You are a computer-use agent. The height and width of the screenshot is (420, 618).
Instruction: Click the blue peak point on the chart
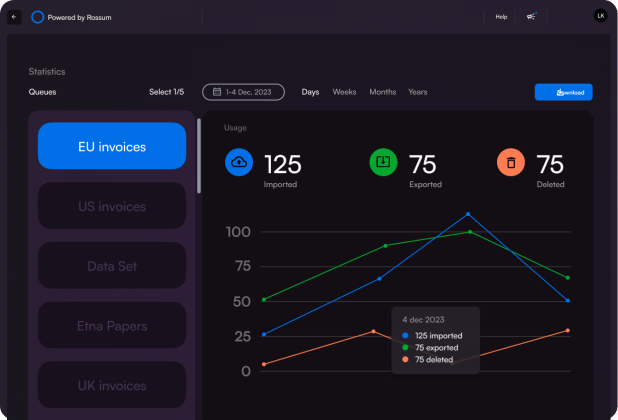[x=467, y=214]
